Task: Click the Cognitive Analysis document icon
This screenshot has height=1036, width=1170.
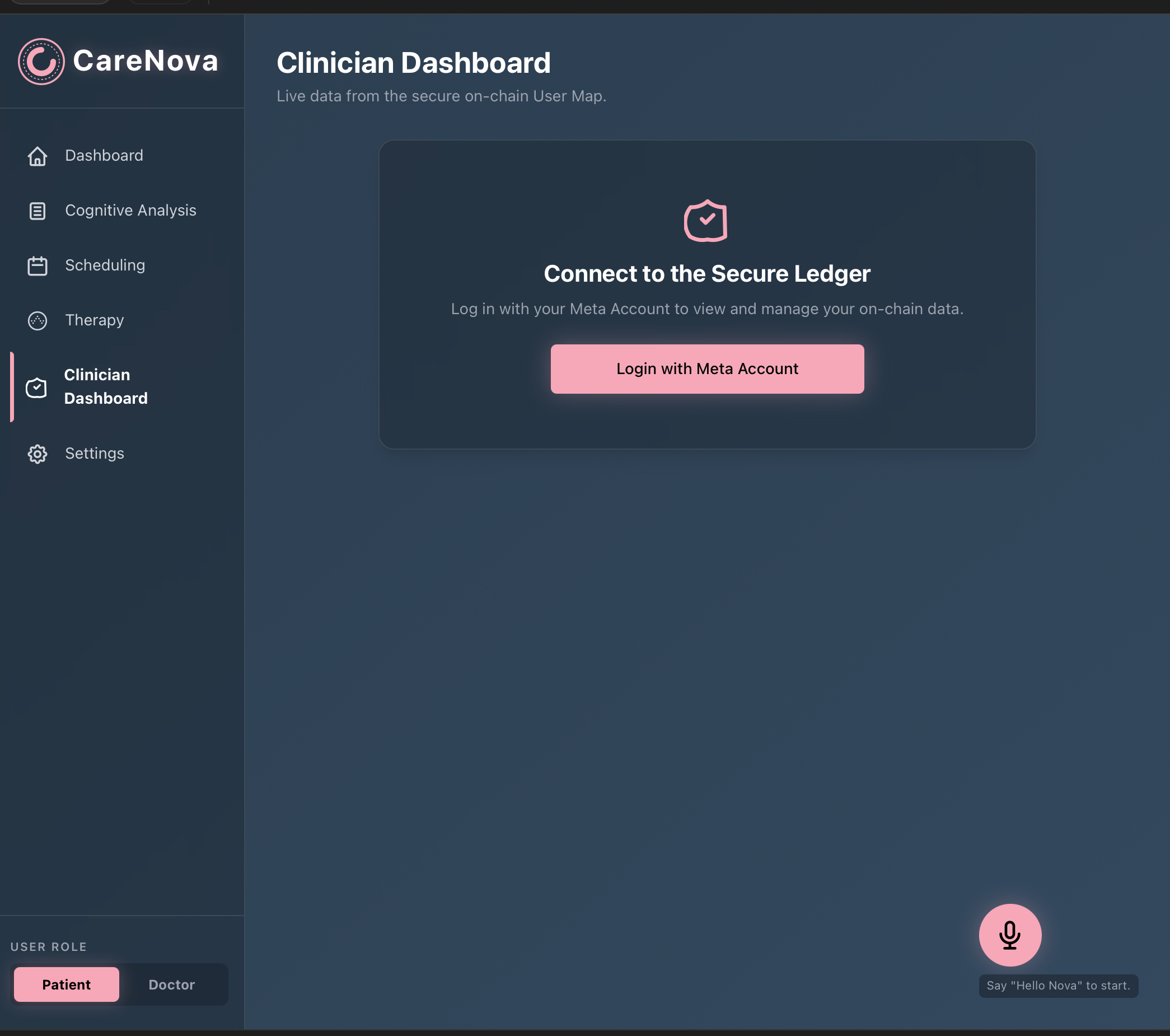Action: (x=37, y=211)
